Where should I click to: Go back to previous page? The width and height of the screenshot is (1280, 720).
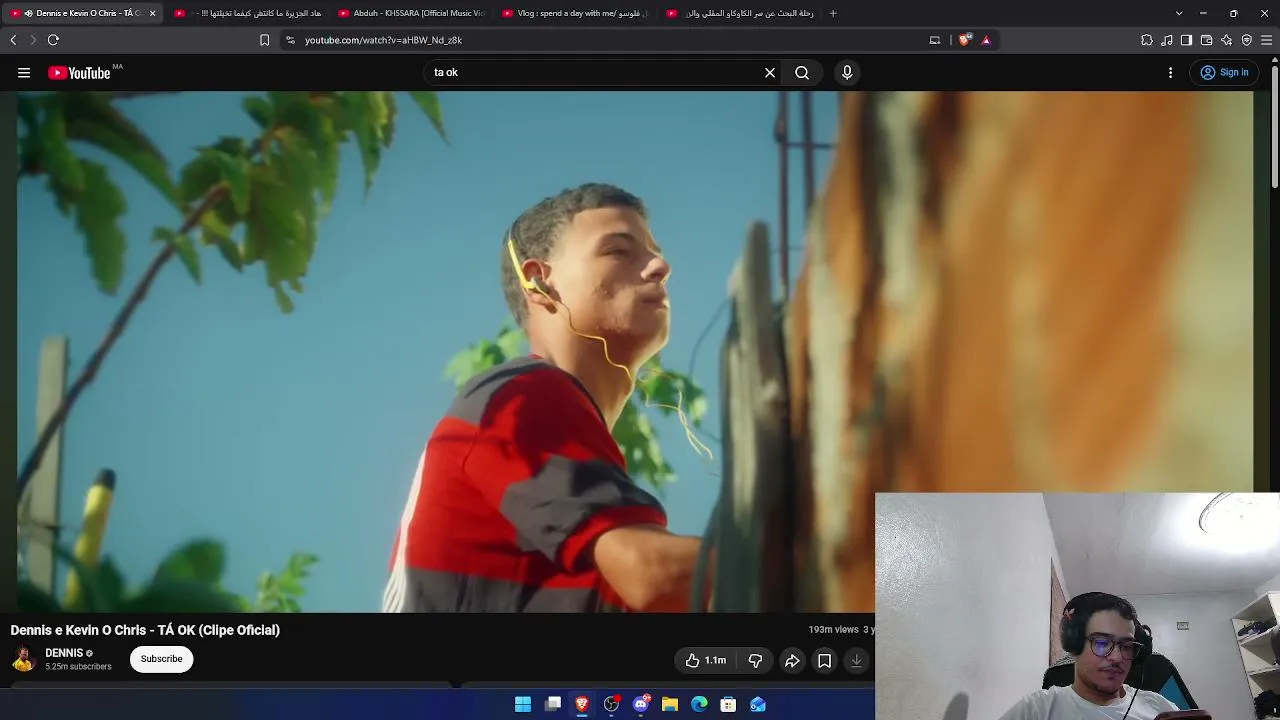(x=13, y=40)
